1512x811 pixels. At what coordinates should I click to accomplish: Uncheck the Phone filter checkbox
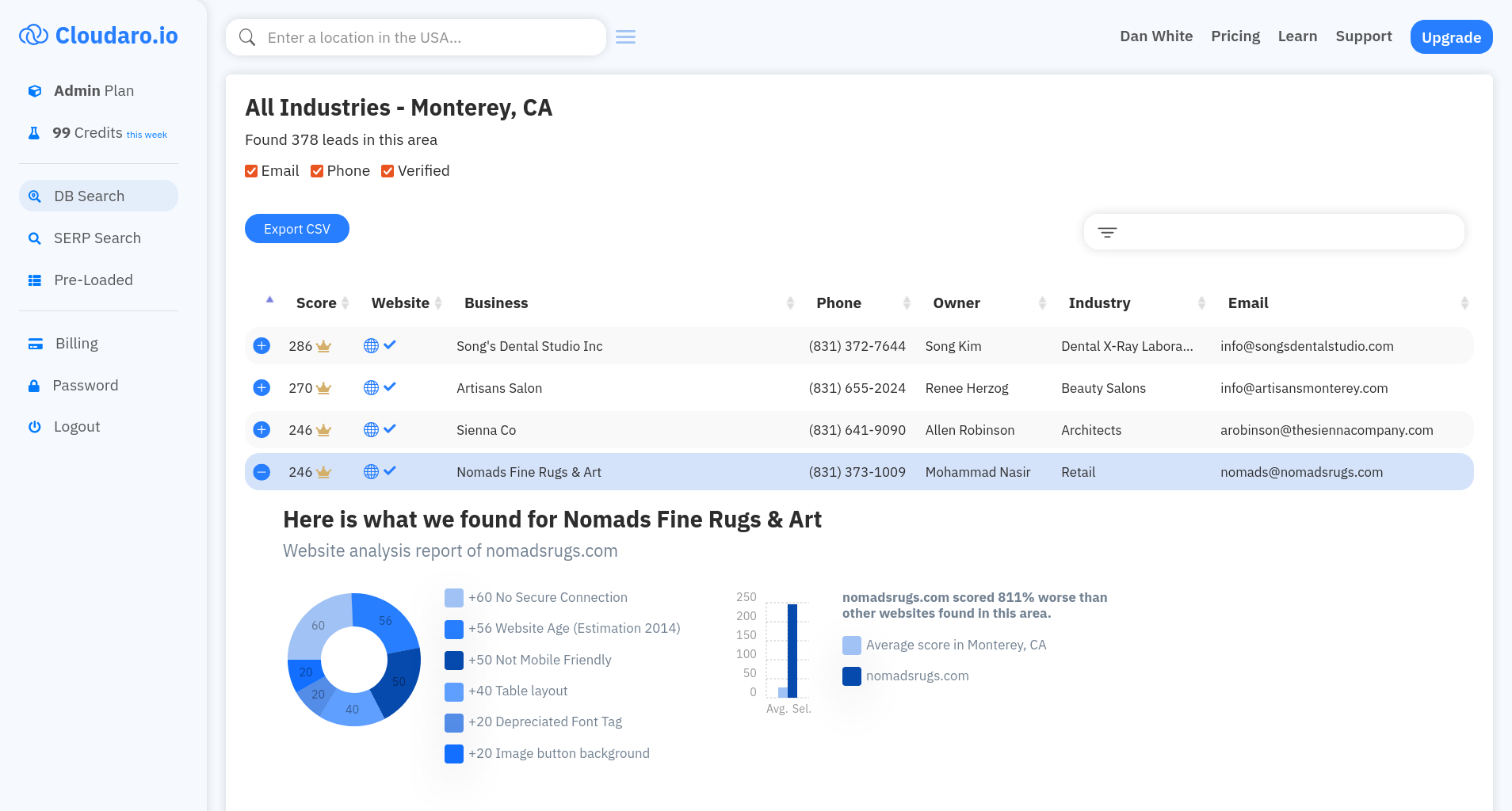[317, 171]
